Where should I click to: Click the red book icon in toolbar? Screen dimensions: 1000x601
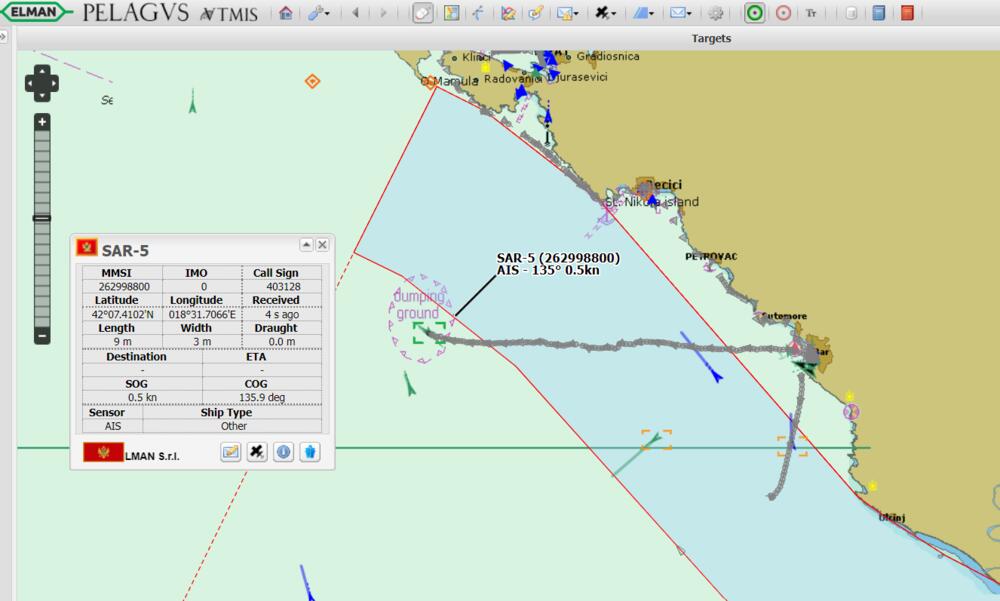[907, 13]
